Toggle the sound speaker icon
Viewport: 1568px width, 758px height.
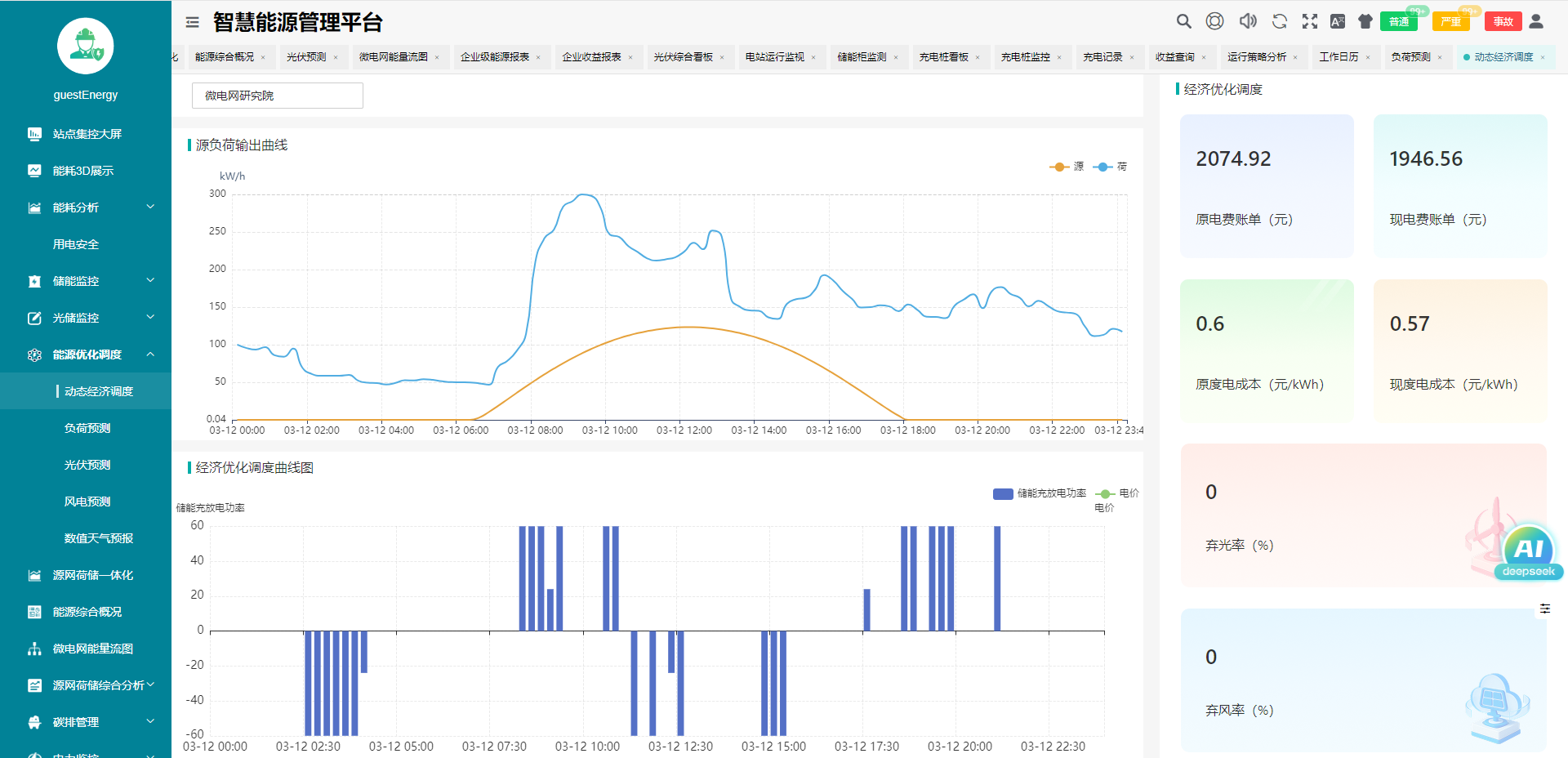[1247, 21]
